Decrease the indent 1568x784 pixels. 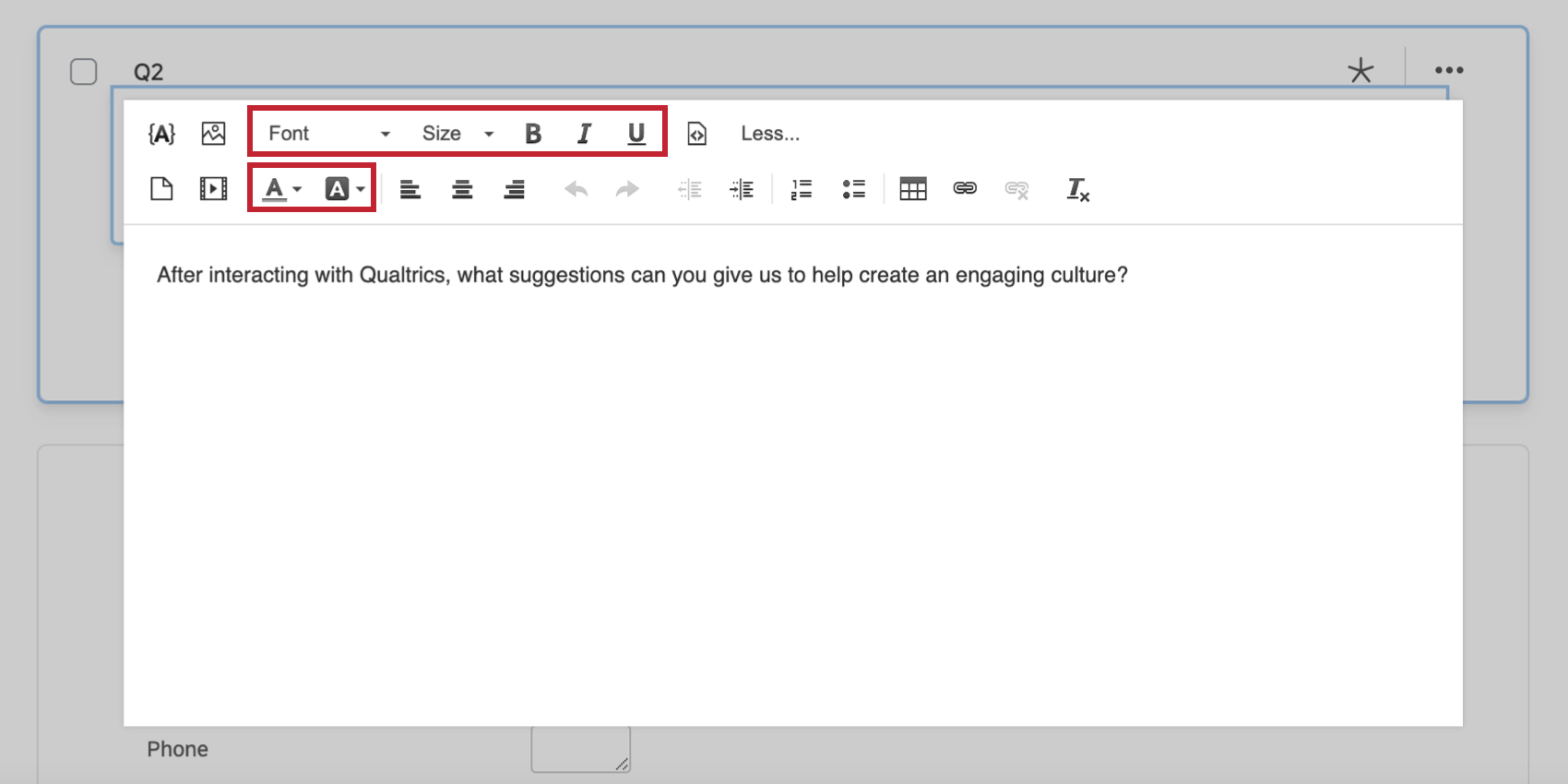click(x=690, y=189)
